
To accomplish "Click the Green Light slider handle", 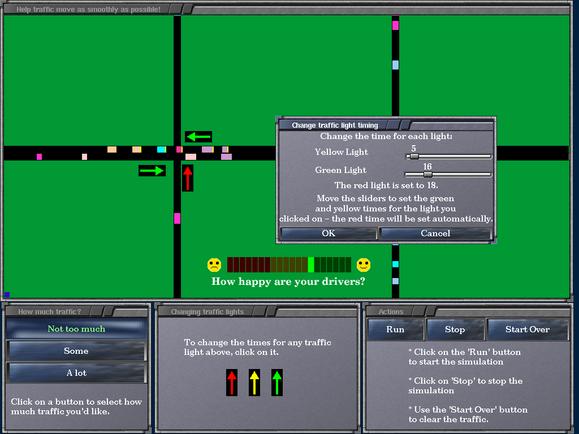I will click(428, 174).
